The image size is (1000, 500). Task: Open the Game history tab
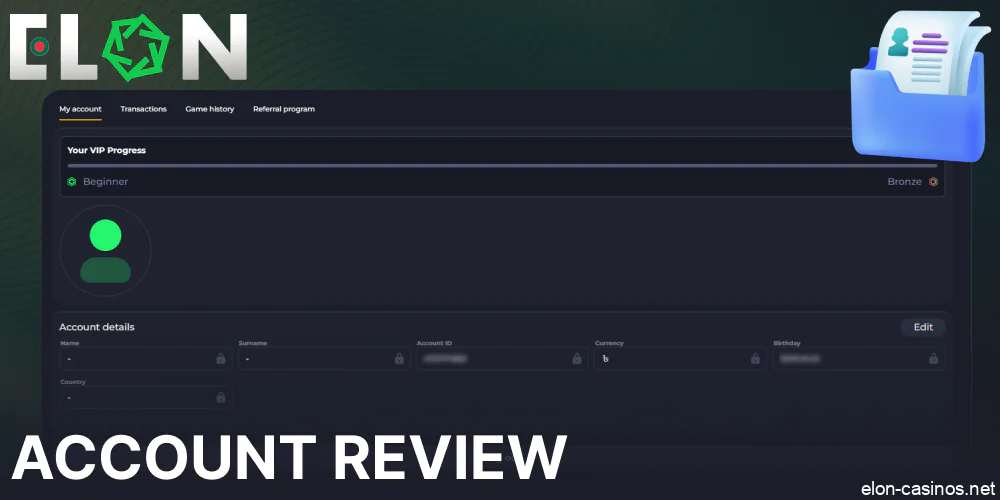pos(210,109)
